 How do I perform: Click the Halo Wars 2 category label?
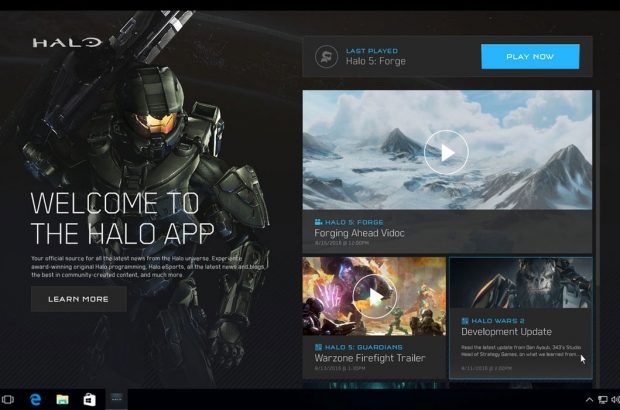pos(498,321)
